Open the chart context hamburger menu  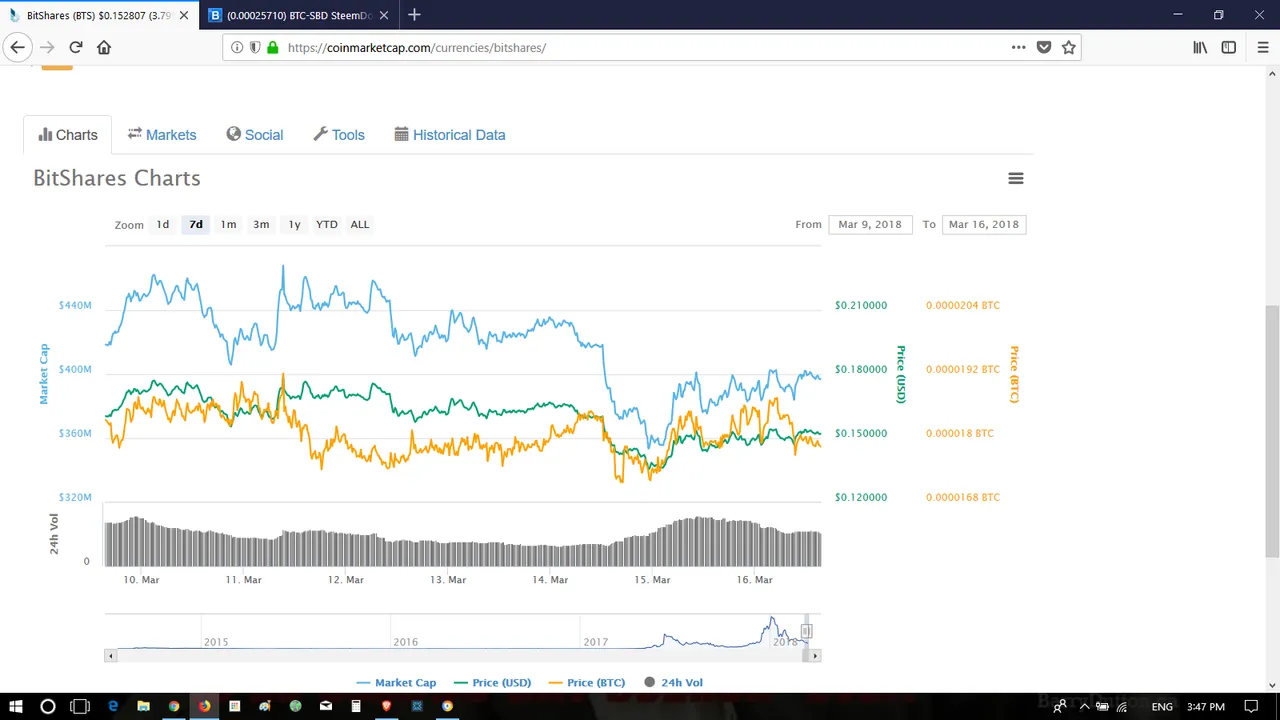pos(1016,178)
